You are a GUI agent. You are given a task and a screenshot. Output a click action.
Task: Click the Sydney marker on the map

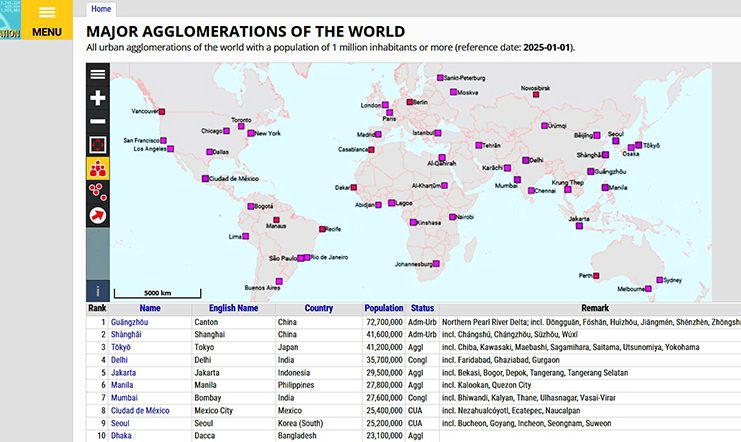point(660,280)
